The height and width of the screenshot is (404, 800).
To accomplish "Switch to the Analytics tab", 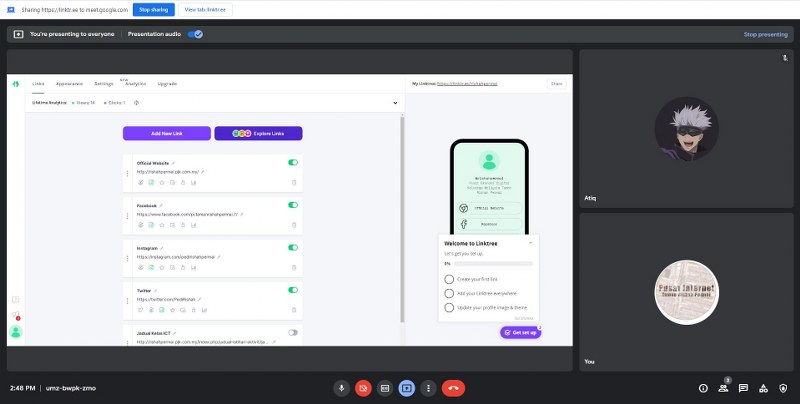I will click(136, 84).
